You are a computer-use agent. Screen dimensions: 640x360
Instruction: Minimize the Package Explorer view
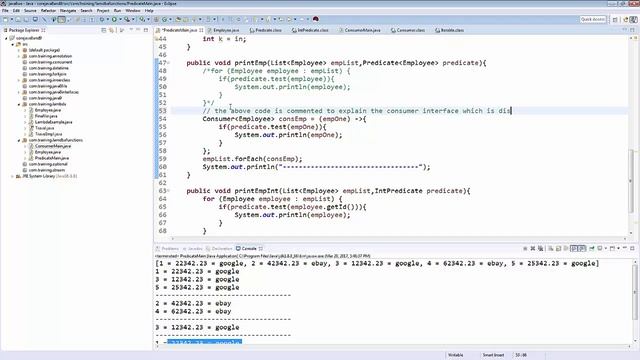pos(138,30)
